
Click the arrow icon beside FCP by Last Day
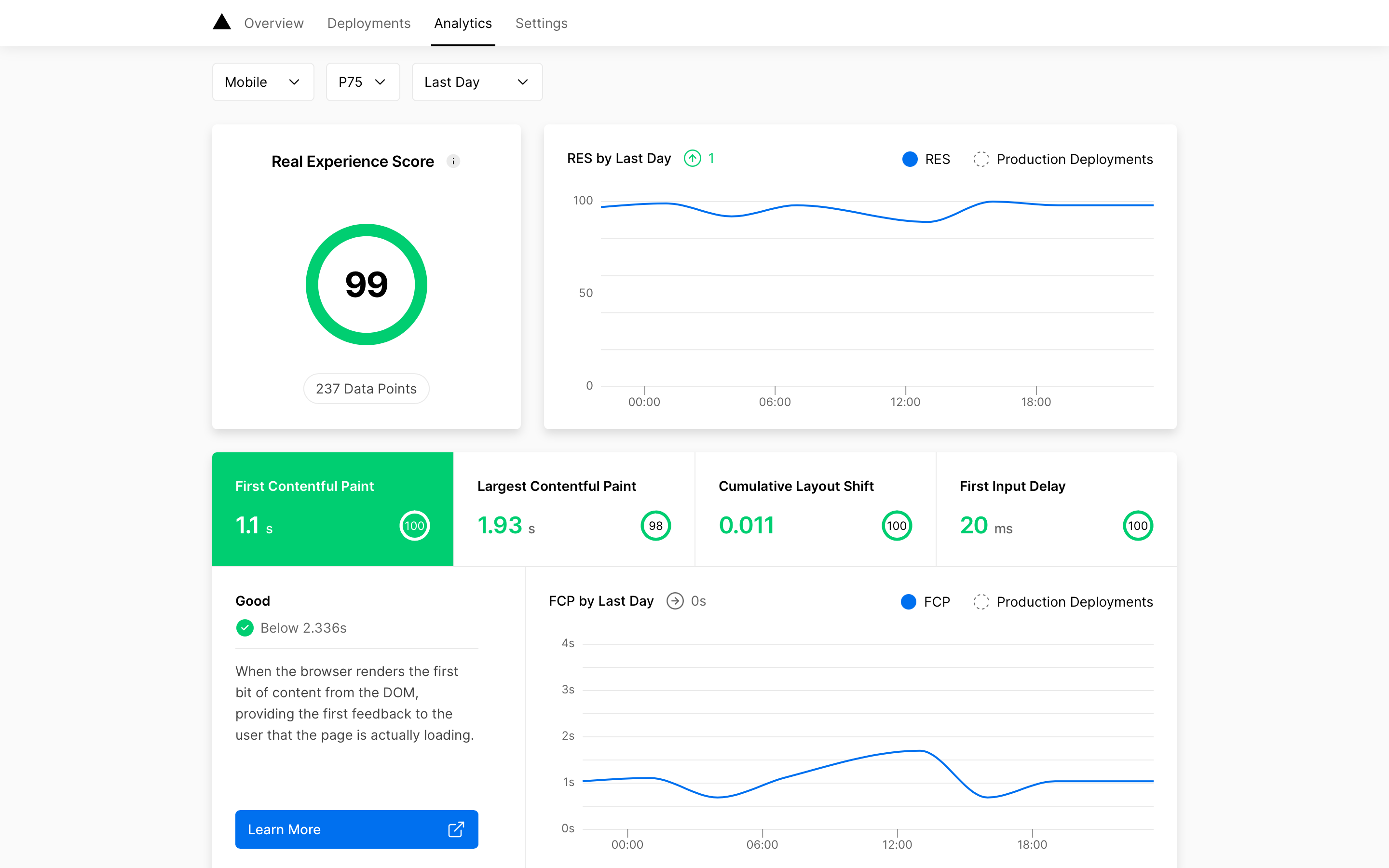coord(675,601)
